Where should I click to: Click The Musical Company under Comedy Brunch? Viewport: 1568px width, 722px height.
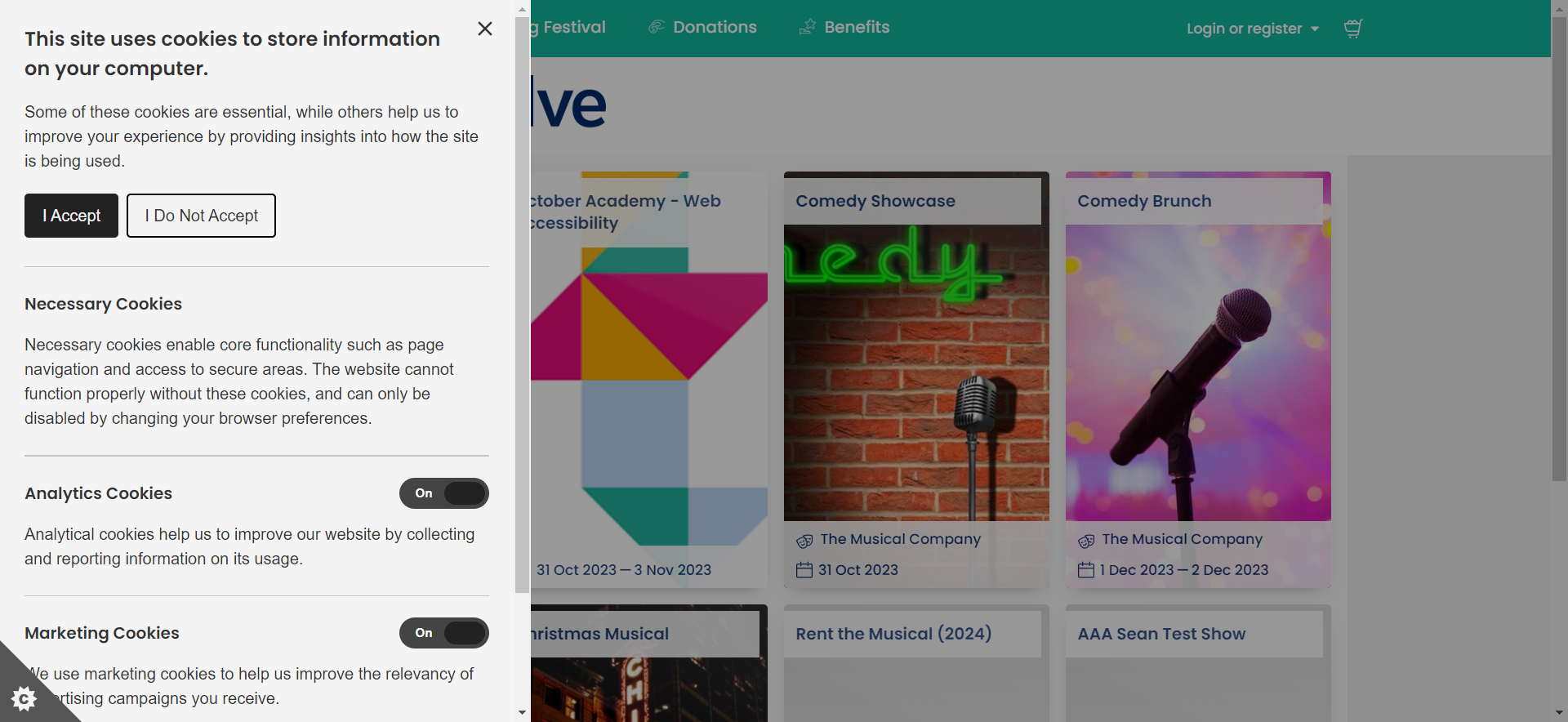(1182, 539)
